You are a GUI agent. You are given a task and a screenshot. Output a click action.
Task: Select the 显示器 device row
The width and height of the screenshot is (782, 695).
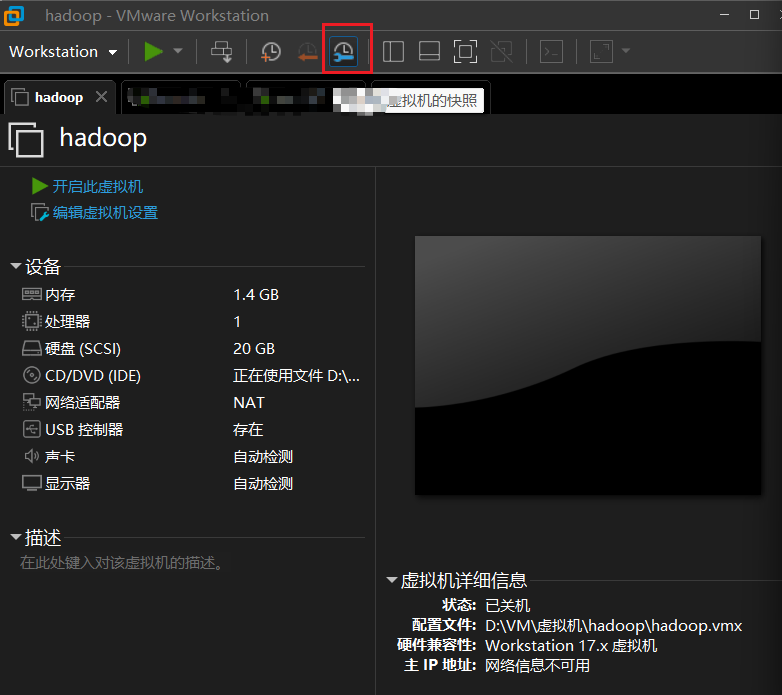[192, 483]
